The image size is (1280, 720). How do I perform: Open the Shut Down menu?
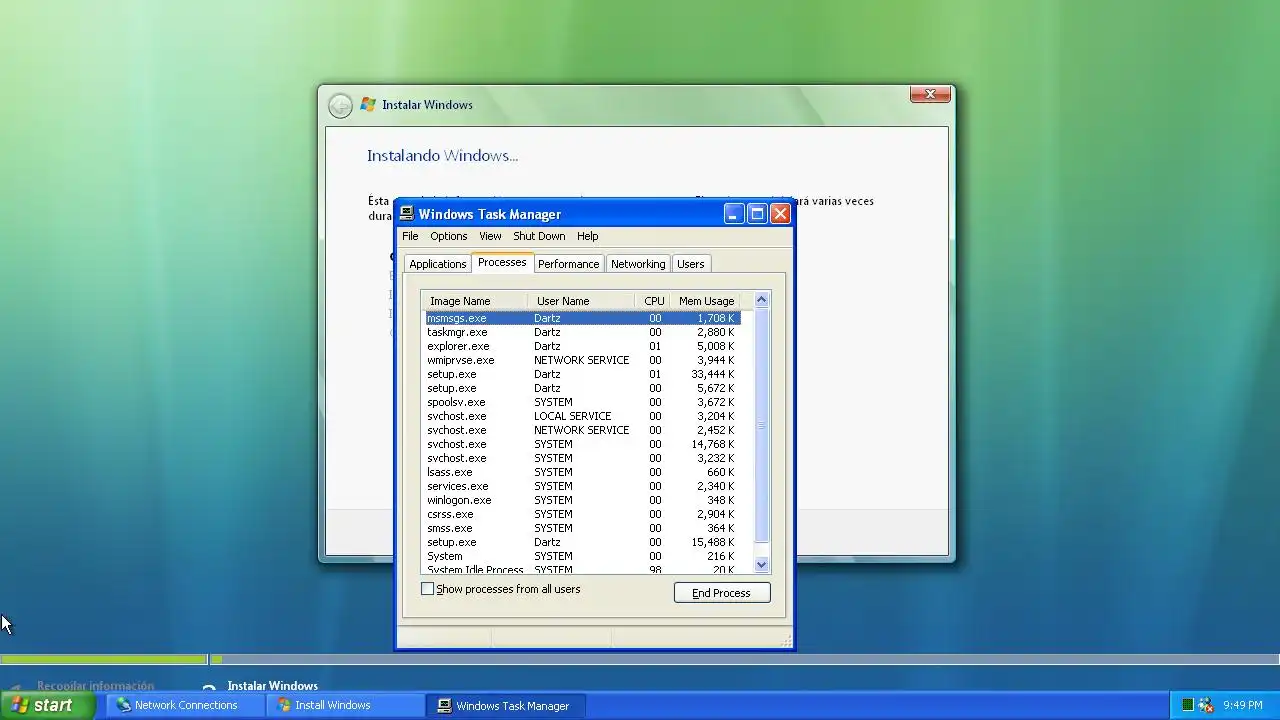point(539,236)
